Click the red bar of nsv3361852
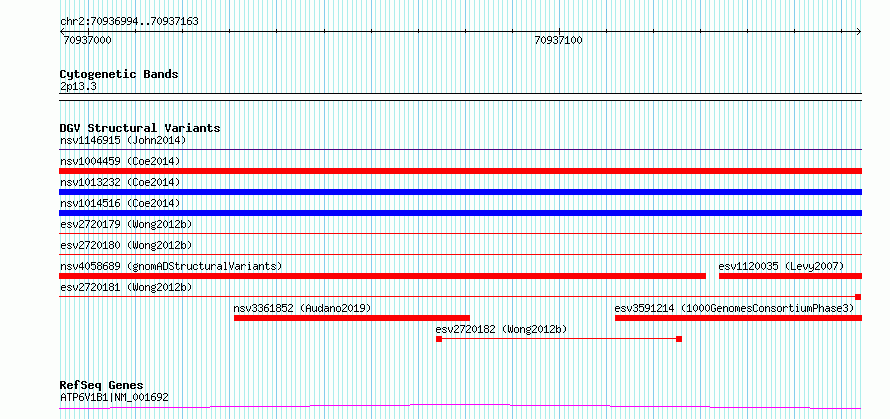This screenshot has width=890, height=419. point(352,318)
